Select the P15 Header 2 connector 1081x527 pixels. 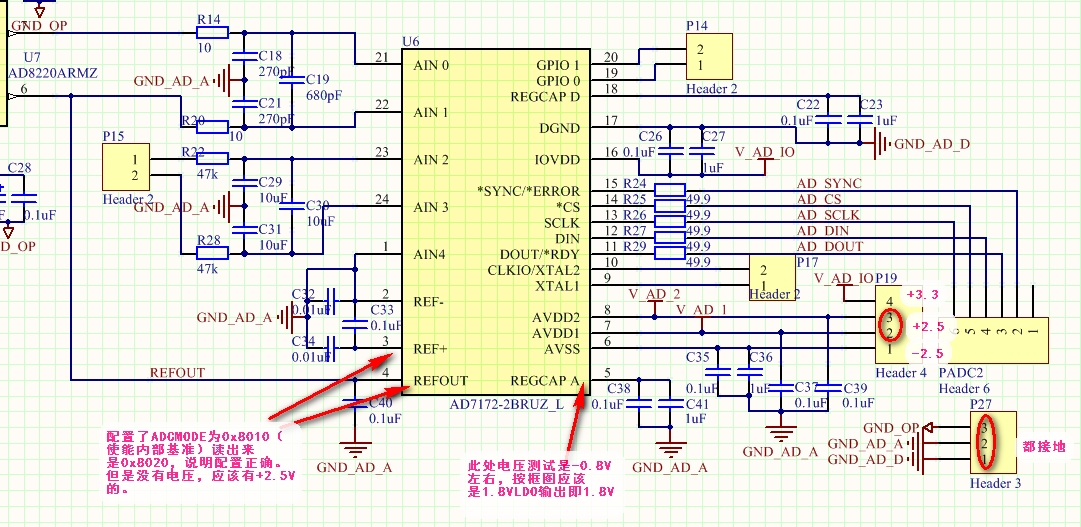coord(126,166)
